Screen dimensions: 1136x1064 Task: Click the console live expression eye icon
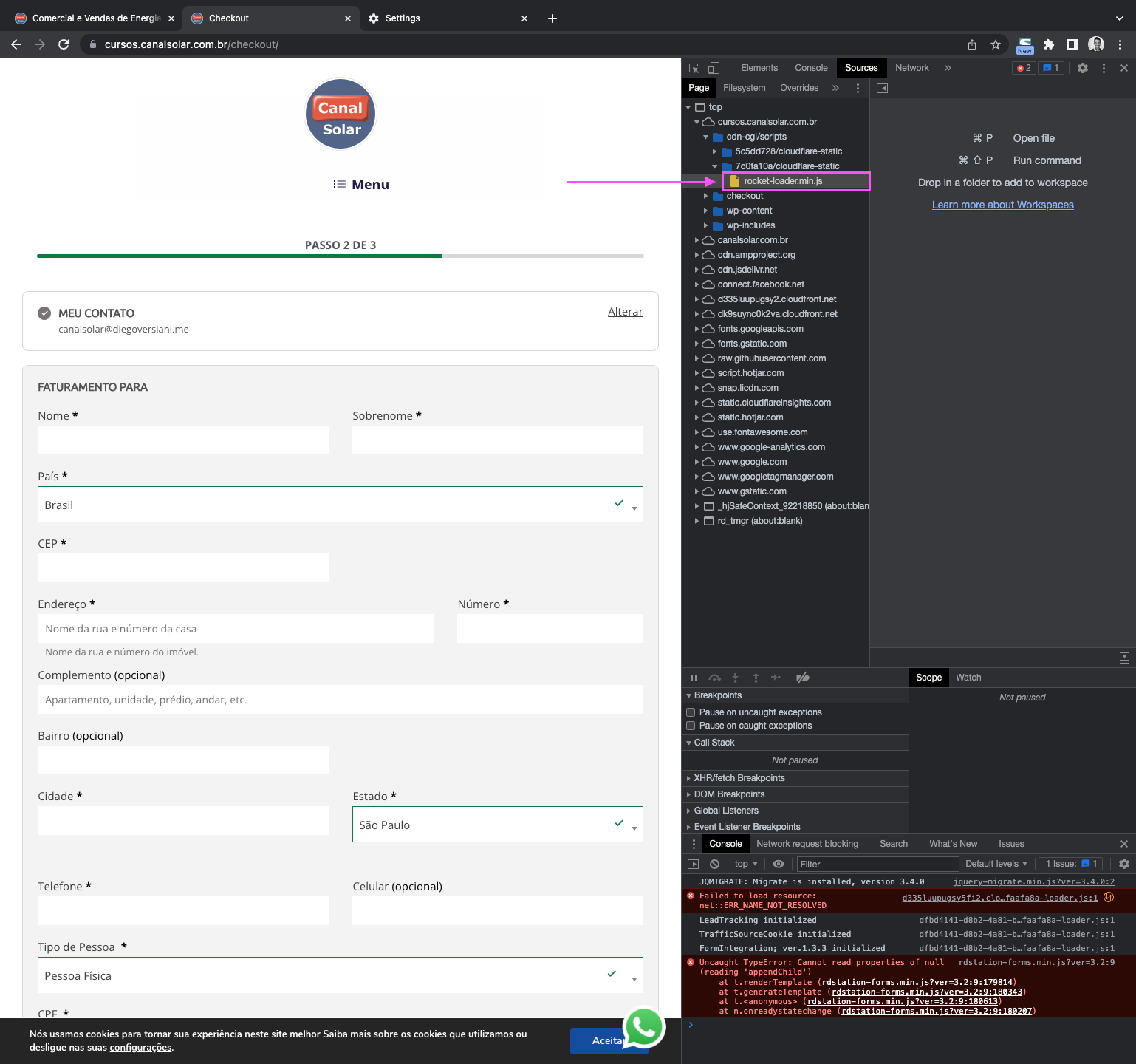(x=779, y=864)
